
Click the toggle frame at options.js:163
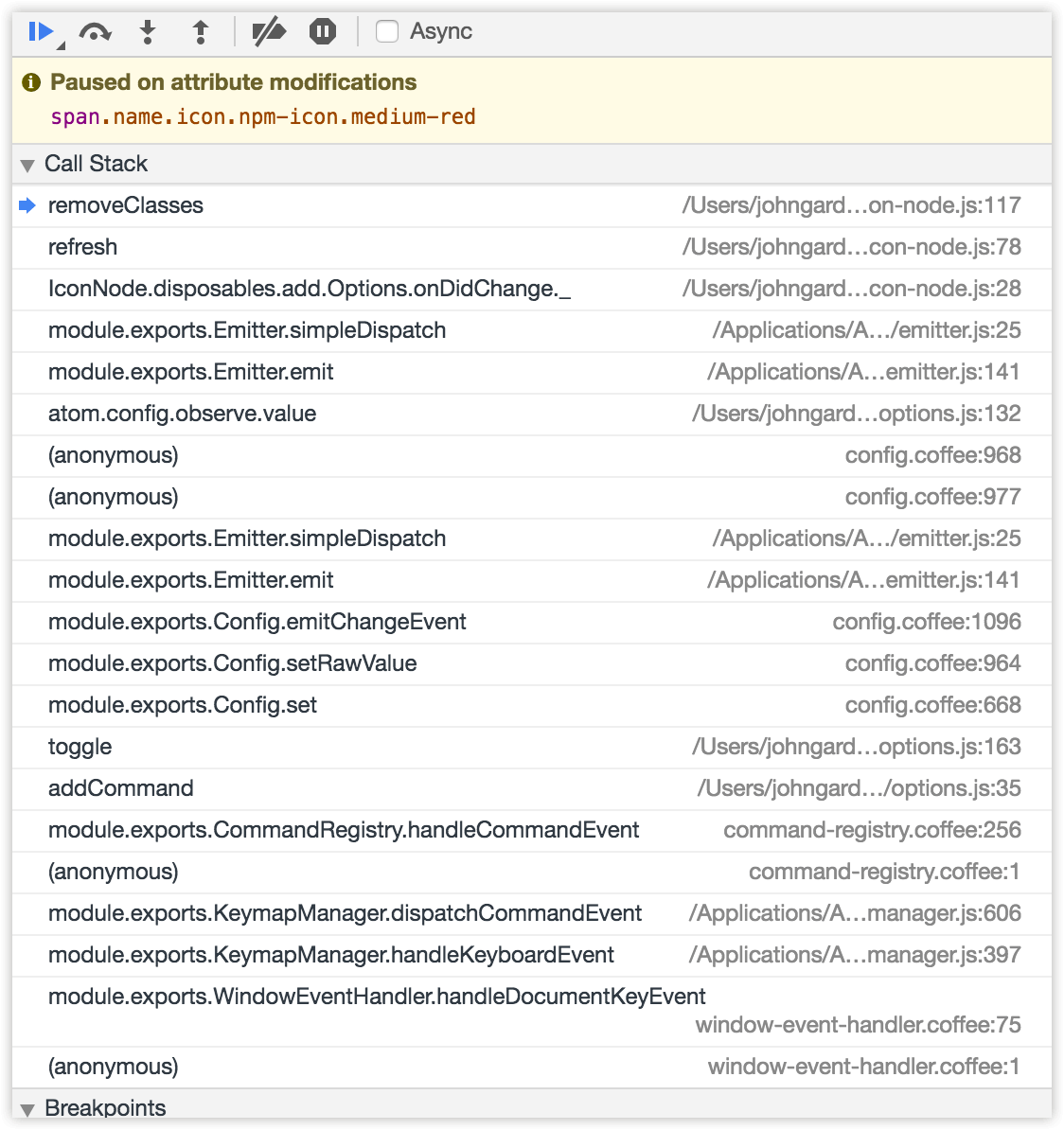click(x=80, y=747)
